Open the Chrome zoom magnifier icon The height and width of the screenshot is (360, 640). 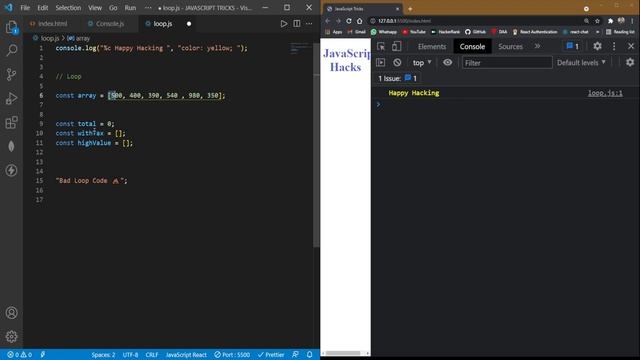pyautogui.click(x=586, y=21)
